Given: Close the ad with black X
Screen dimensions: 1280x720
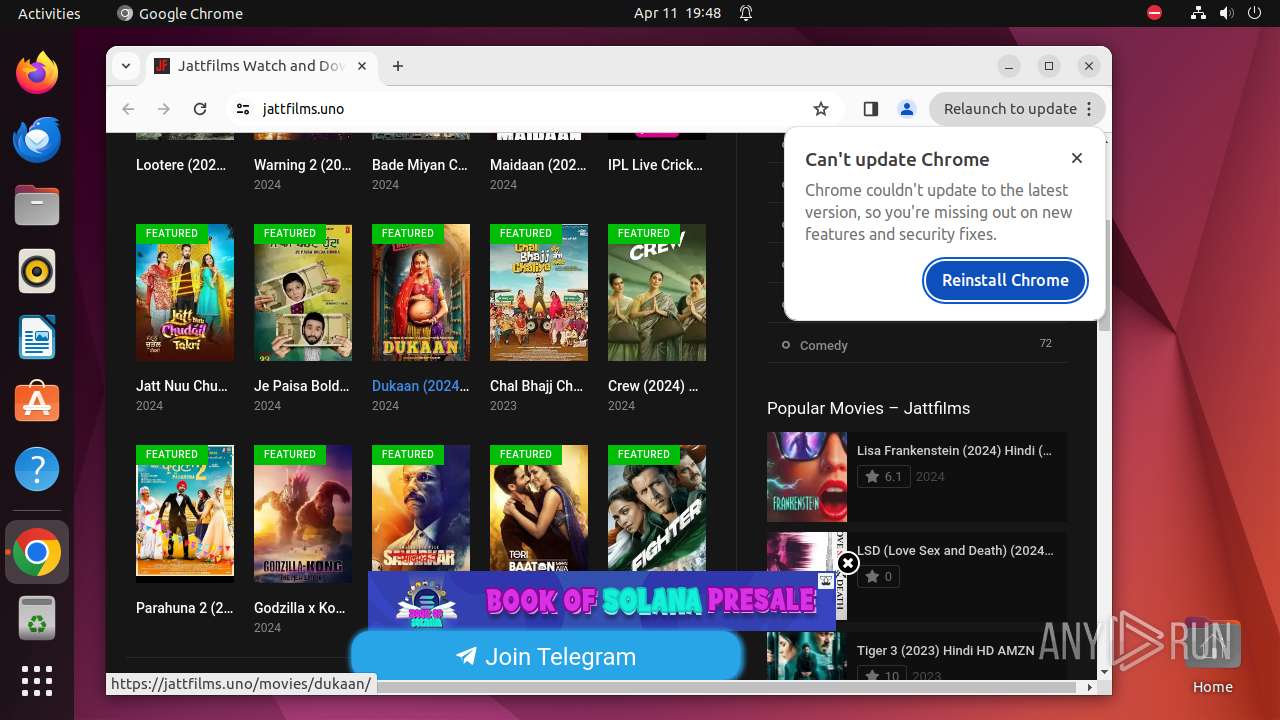Looking at the screenshot, I should (848, 564).
